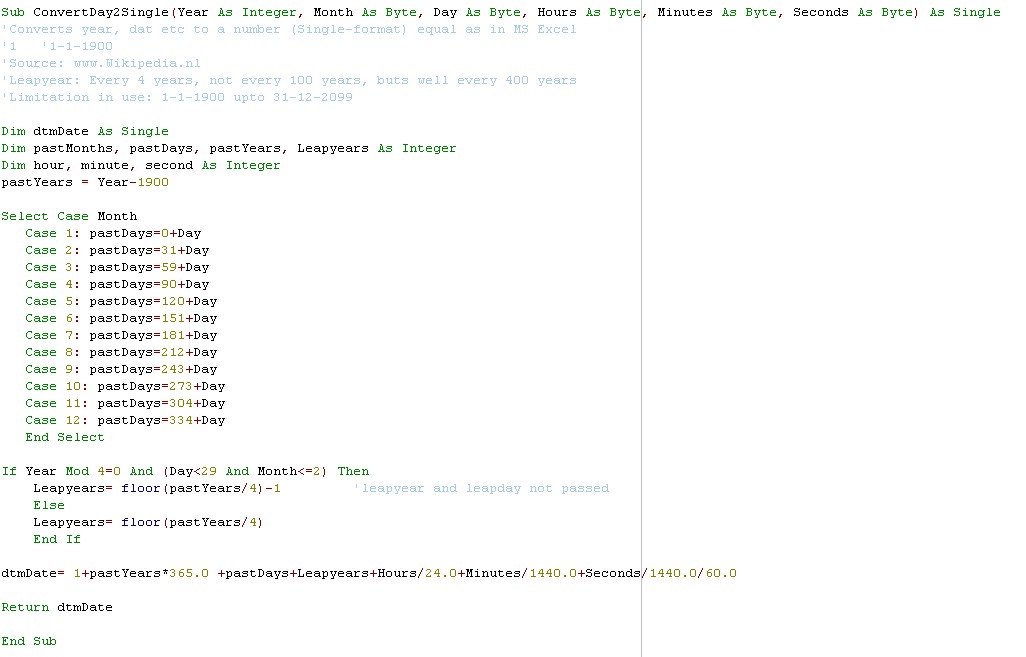Click the 'Case 12: pastDays=334+Day' line
Screen dimensions: 1026x657
[x=125, y=420]
